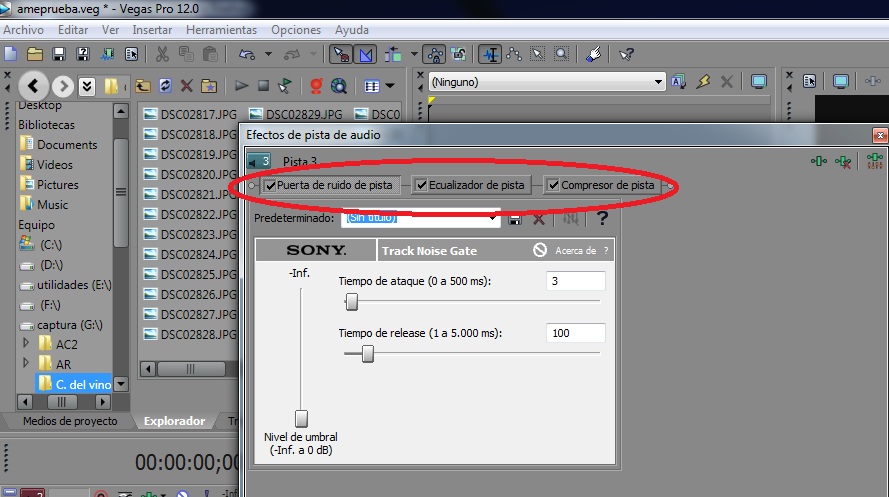
Task: Click the Tiempo de ataque value field
Action: pos(575,281)
